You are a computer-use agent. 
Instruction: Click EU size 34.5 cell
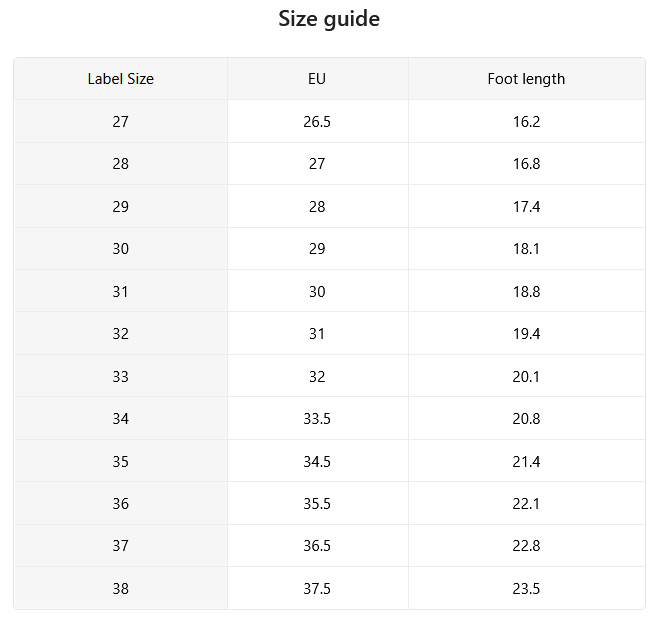tap(317, 461)
